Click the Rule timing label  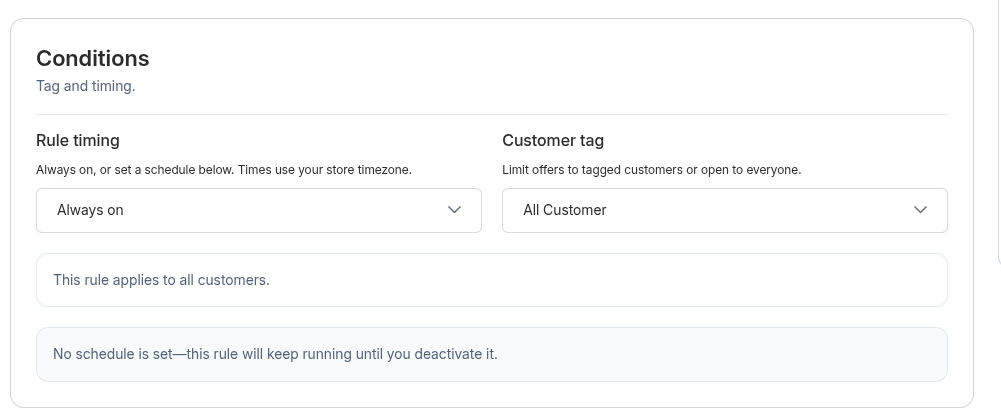point(78,140)
